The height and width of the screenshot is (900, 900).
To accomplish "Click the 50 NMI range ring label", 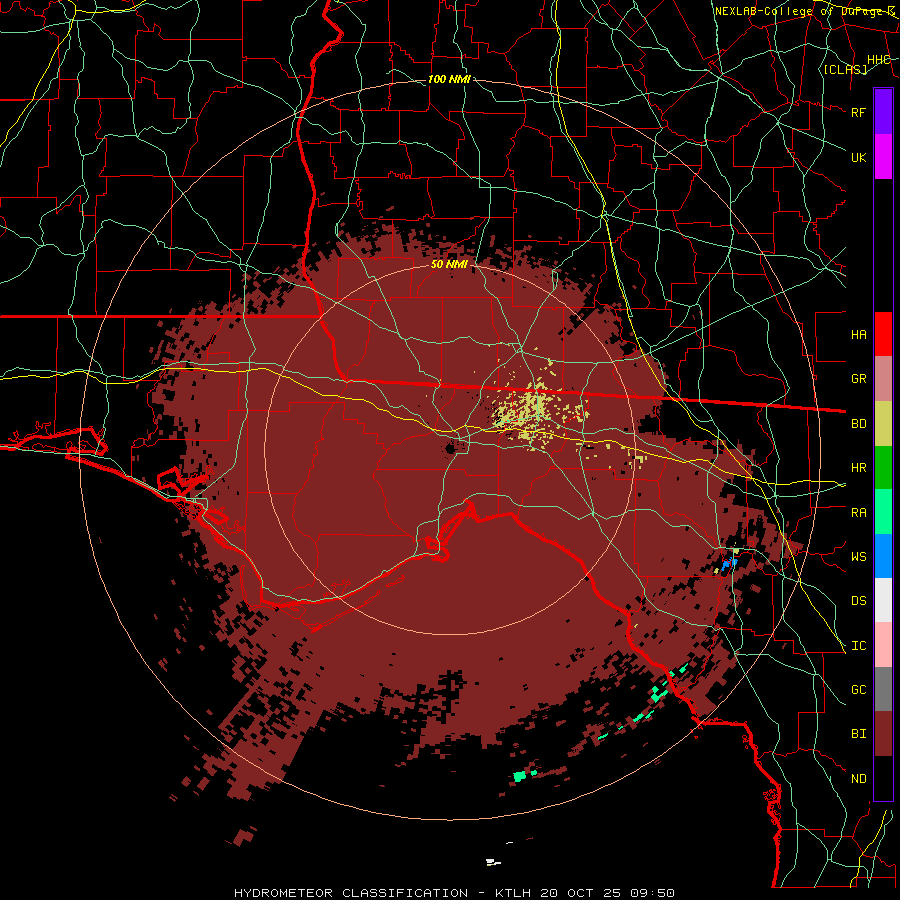I will [449, 264].
